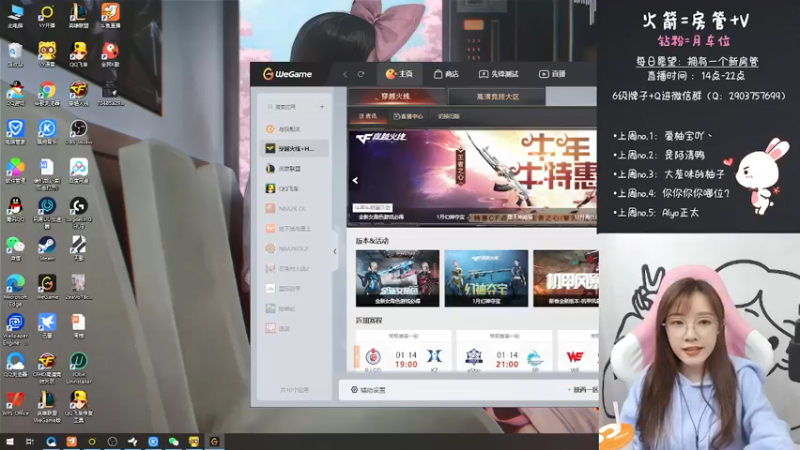Screen dimensions: 800x450
Task: Open the Steam desktop icon
Action: tap(47, 249)
